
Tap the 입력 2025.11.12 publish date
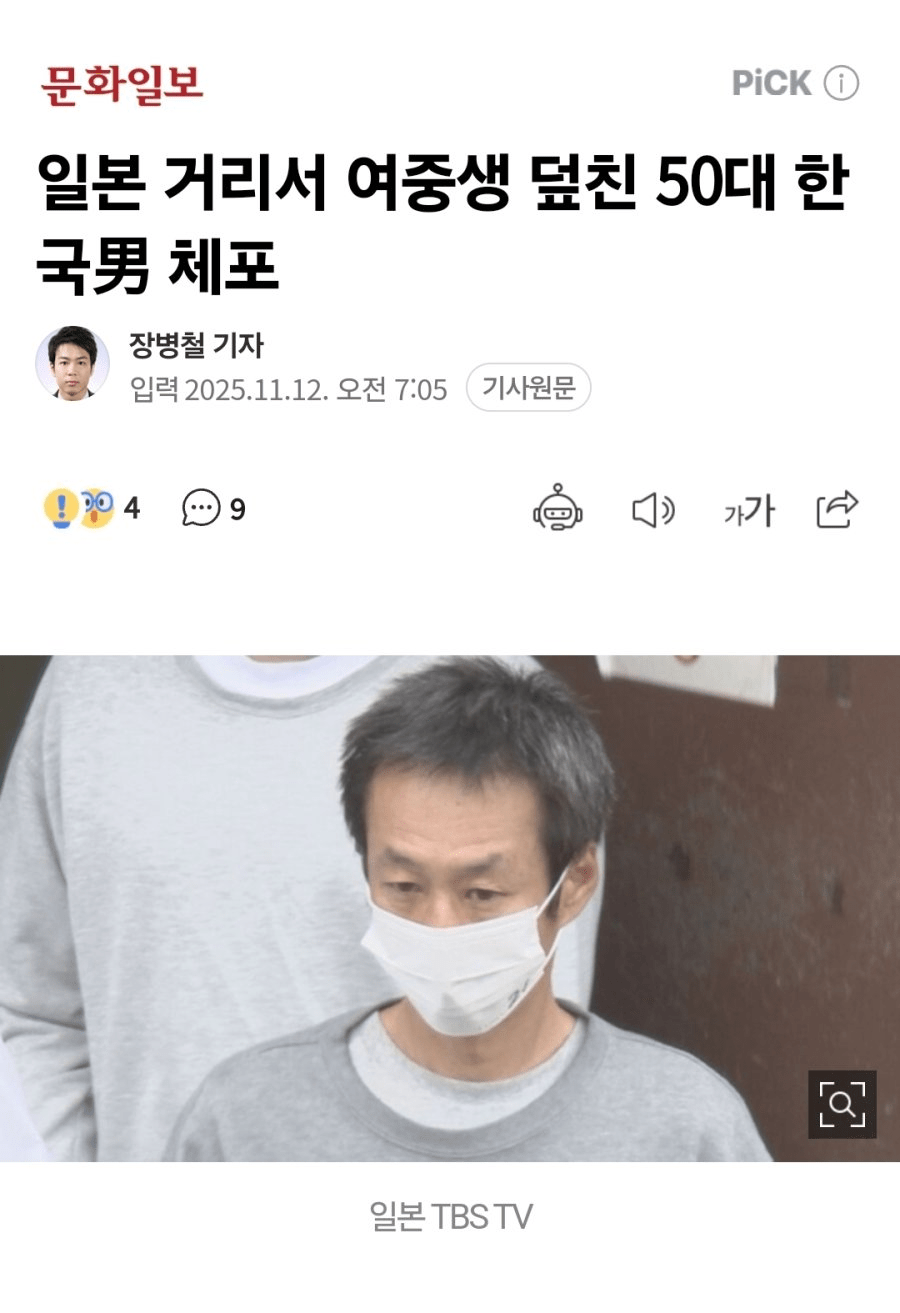tap(288, 389)
